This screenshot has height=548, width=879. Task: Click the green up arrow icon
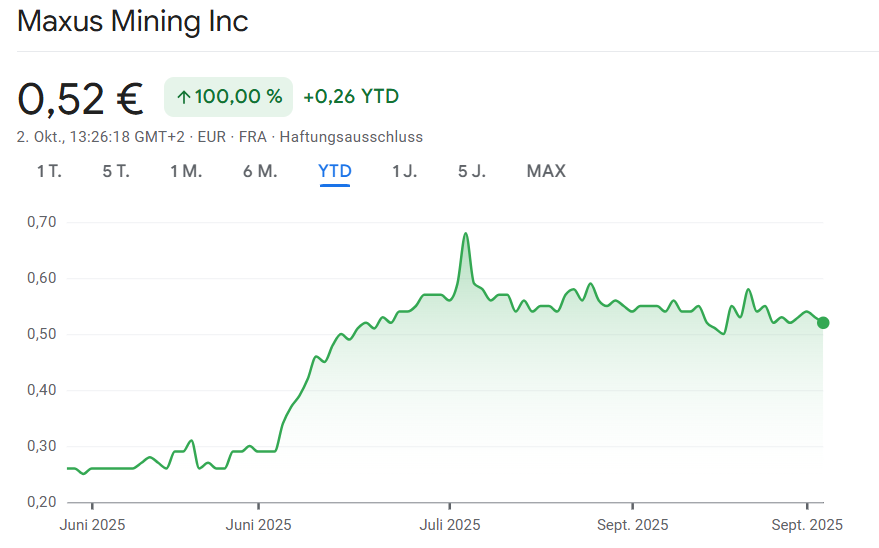(x=183, y=97)
